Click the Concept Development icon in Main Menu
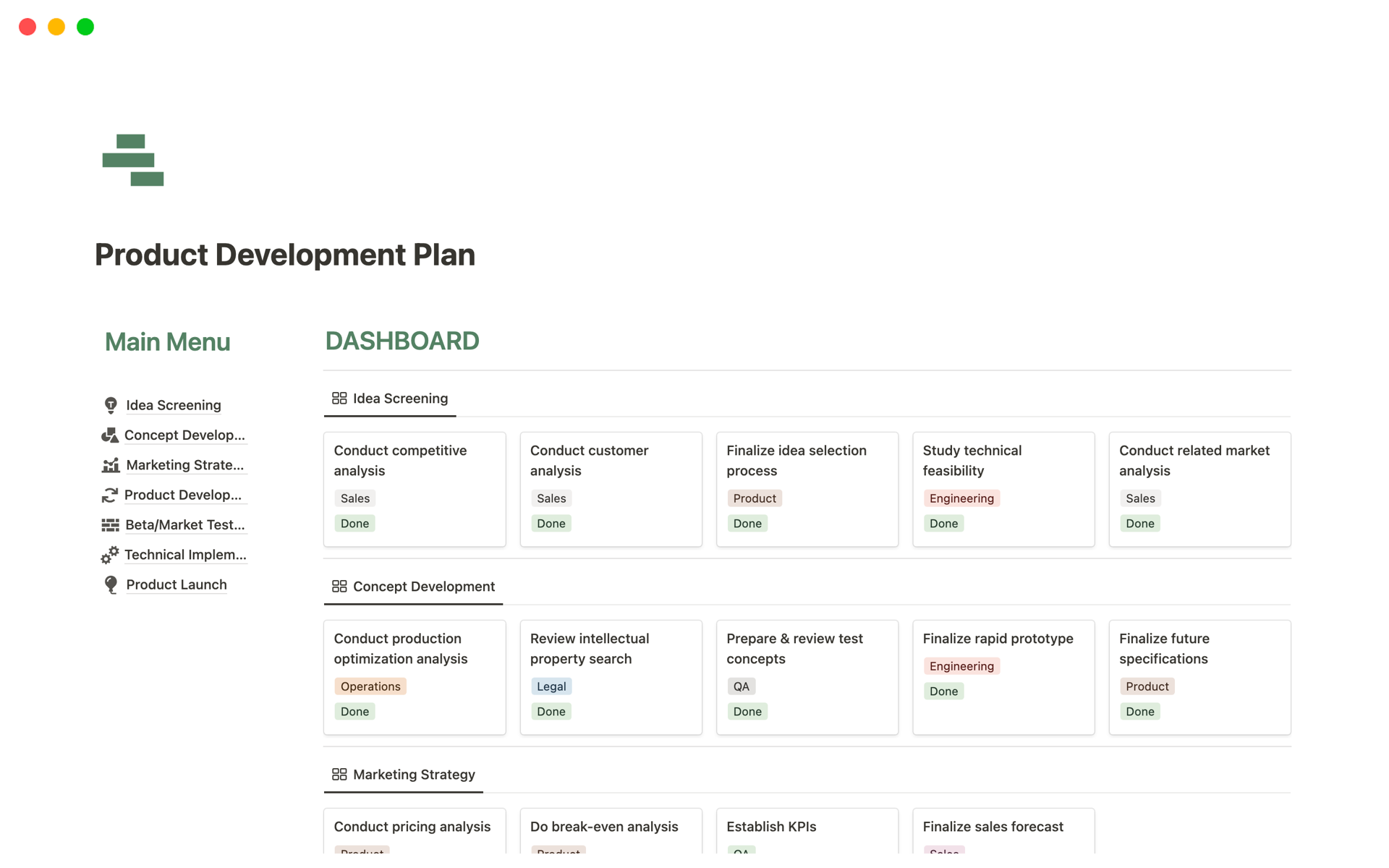The width and height of the screenshot is (1389, 868). click(110, 435)
